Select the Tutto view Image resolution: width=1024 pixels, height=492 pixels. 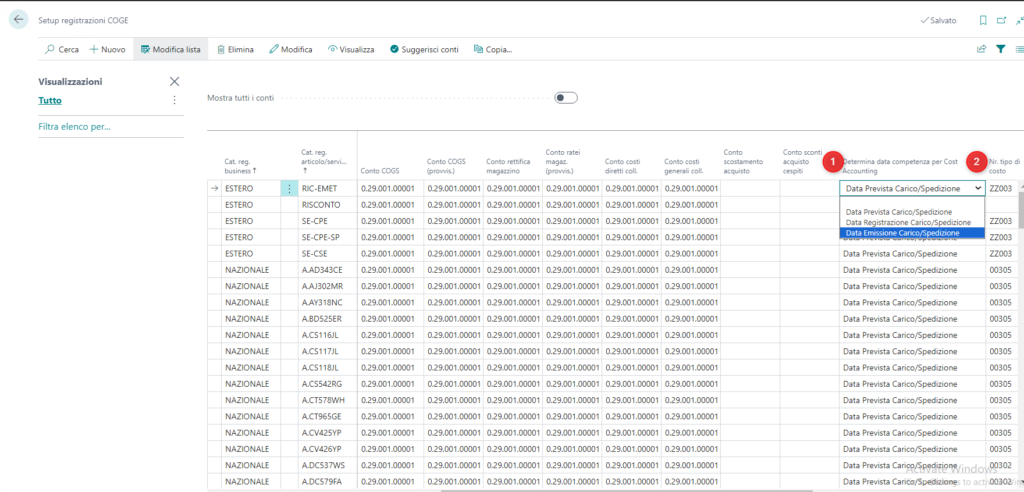50,101
